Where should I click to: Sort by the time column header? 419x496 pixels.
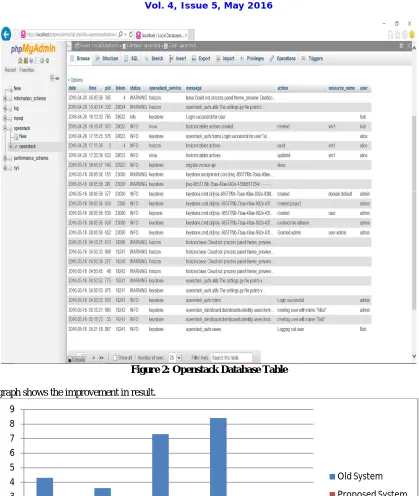pos(92,88)
